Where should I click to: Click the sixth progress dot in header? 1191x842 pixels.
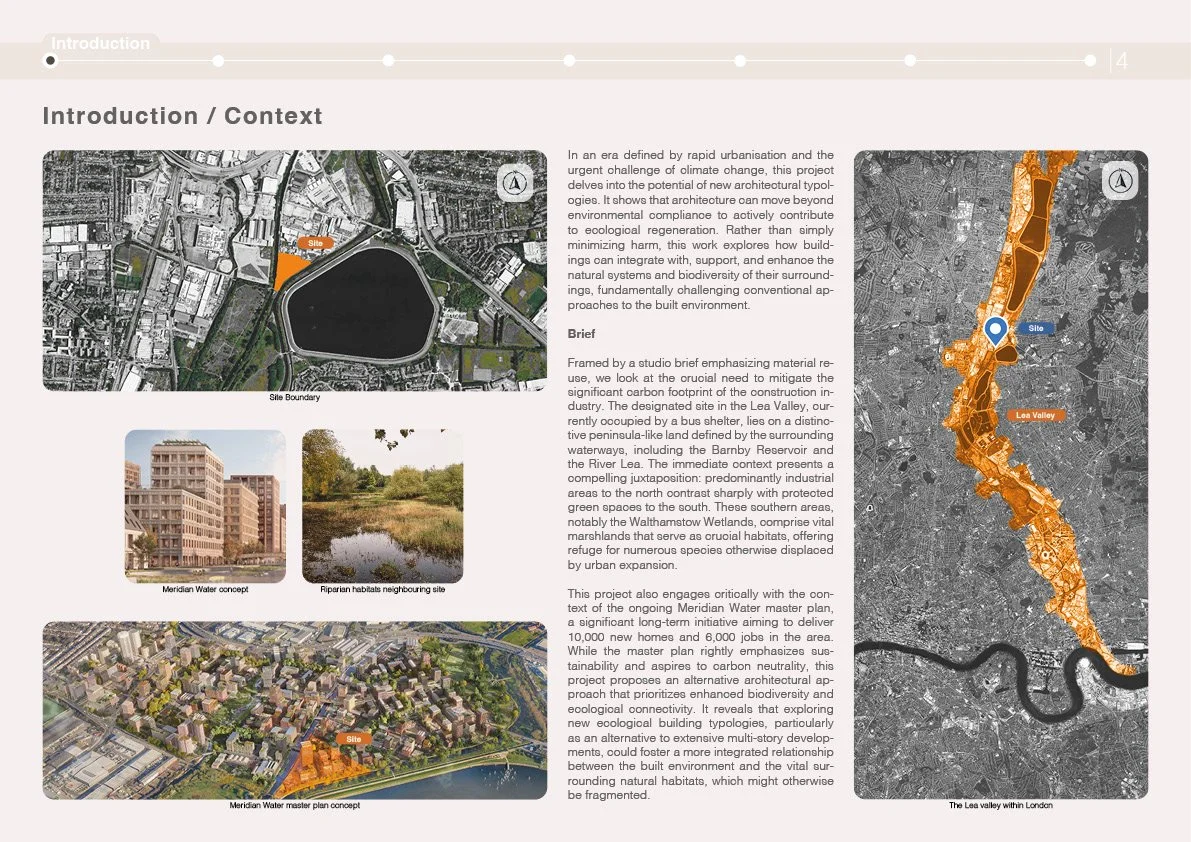pyautogui.click(x=910, y=60)
